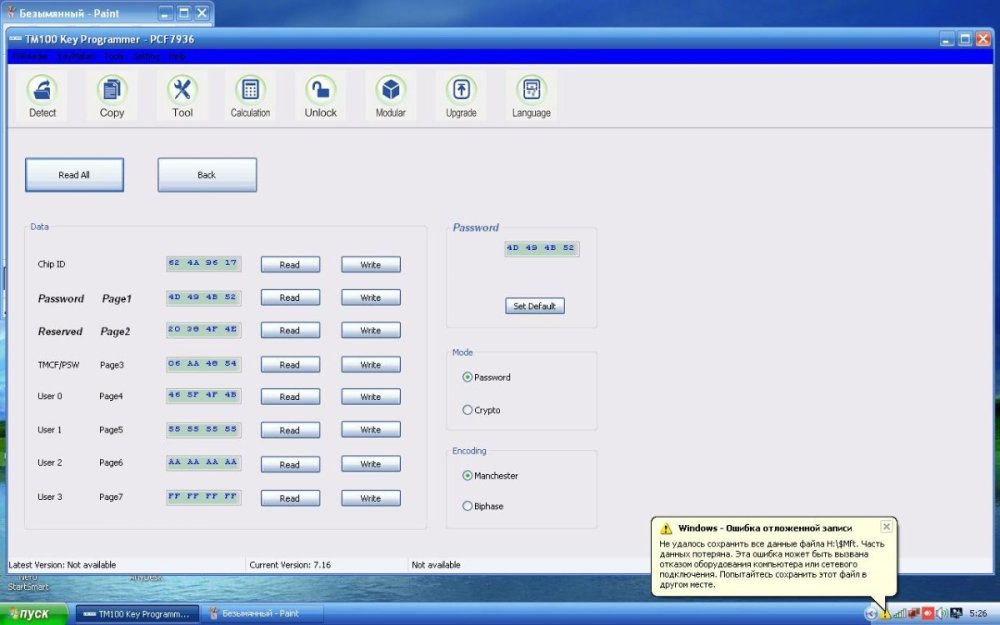Select the Tool wrench icon
This screenshot has height=625, width=1000.
(x=182, y=96)
